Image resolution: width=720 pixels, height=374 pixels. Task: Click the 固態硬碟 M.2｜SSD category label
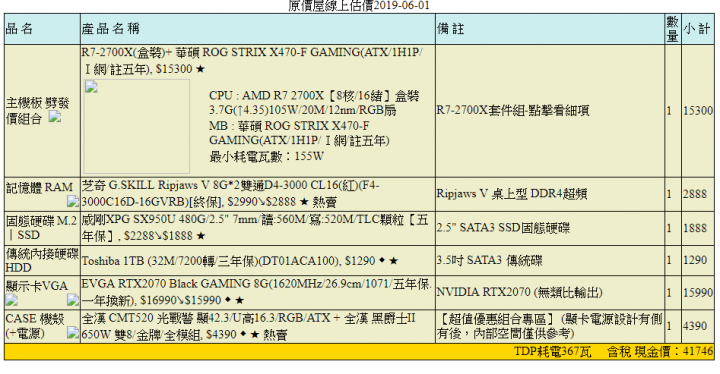coord(41,228)
